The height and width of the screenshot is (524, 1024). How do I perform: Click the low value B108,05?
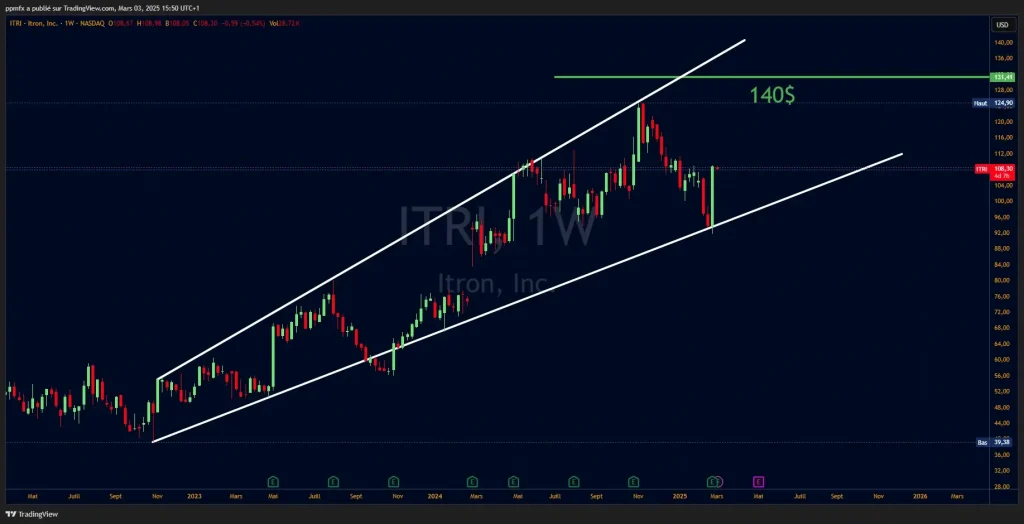177,24
